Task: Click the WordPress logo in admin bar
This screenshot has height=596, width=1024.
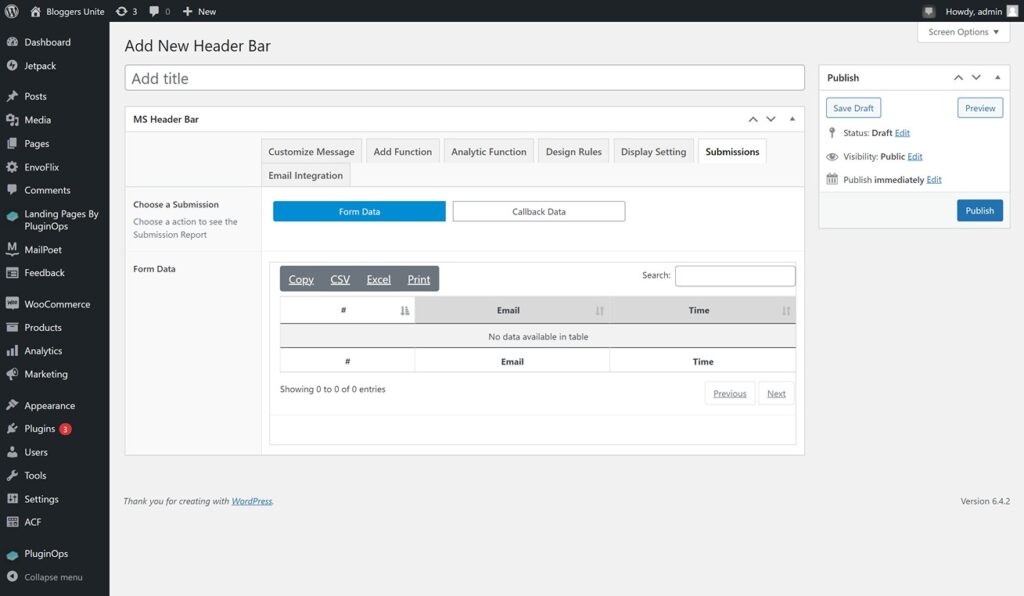Action: pos(11,11)
